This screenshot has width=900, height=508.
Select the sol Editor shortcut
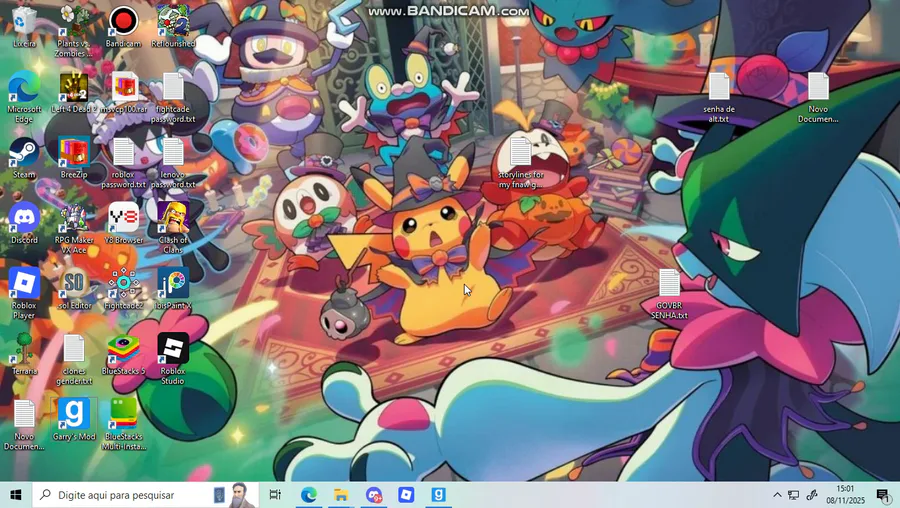pos(73,289)
